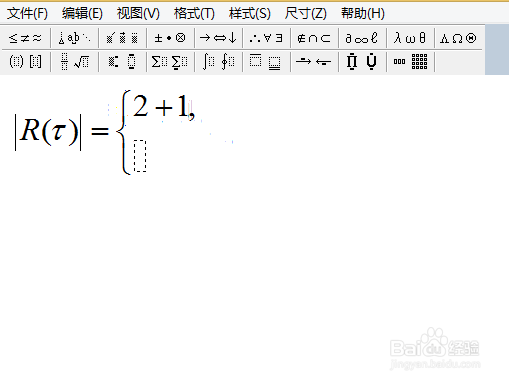
Task: Open spaces and ellipses palette
Action: [x=75, y=38]
